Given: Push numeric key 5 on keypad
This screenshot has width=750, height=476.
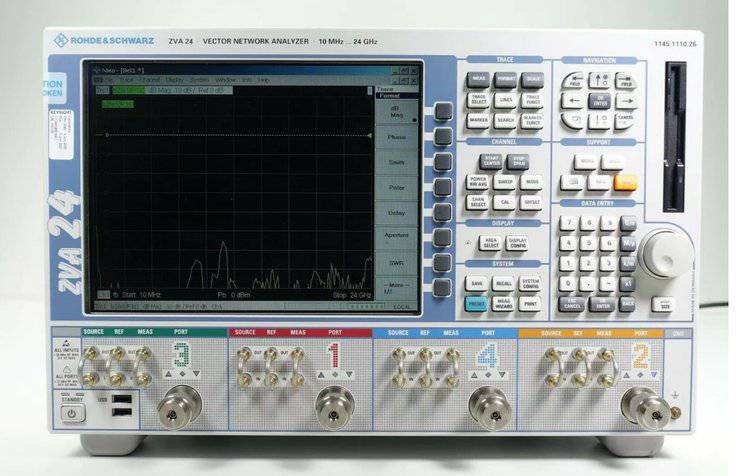Looking at the screenshot, I should 588,243.
